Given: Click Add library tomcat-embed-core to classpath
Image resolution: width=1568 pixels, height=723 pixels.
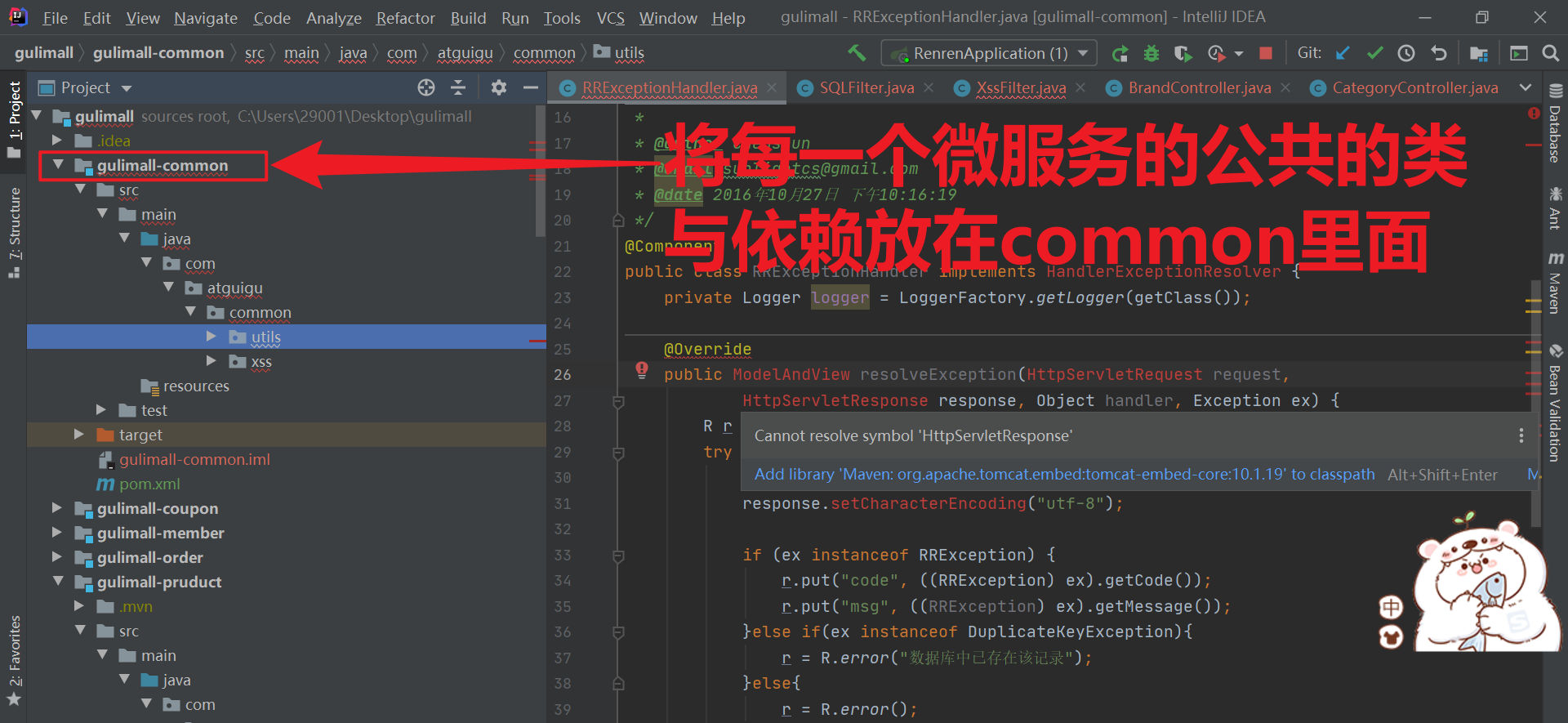Looking at the screenshot, I should (x=1064, y=475).
